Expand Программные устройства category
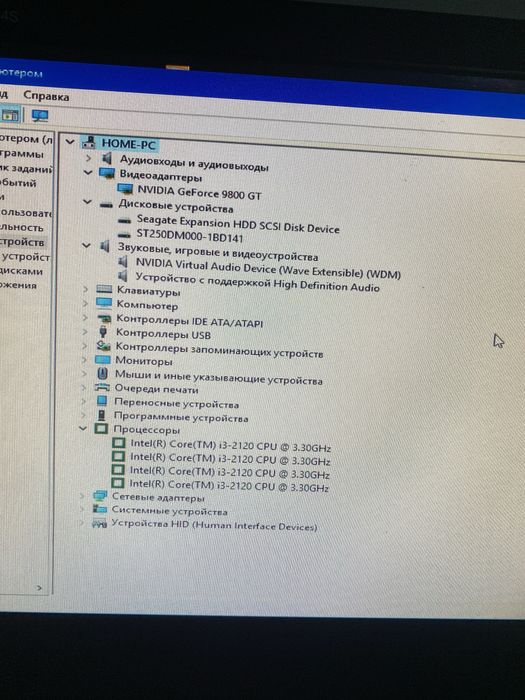The height and width of the screenshot is (700, 525). tap(84, 416)
